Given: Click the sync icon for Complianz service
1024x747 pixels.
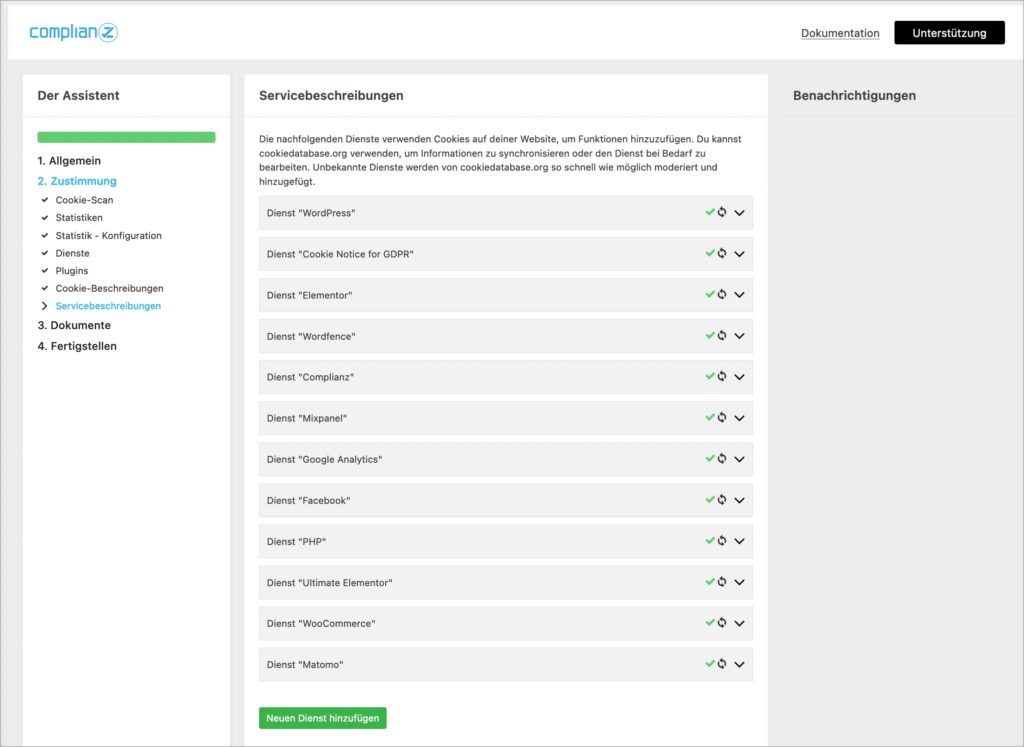Looking at the screenshot, I should (722, 376).
